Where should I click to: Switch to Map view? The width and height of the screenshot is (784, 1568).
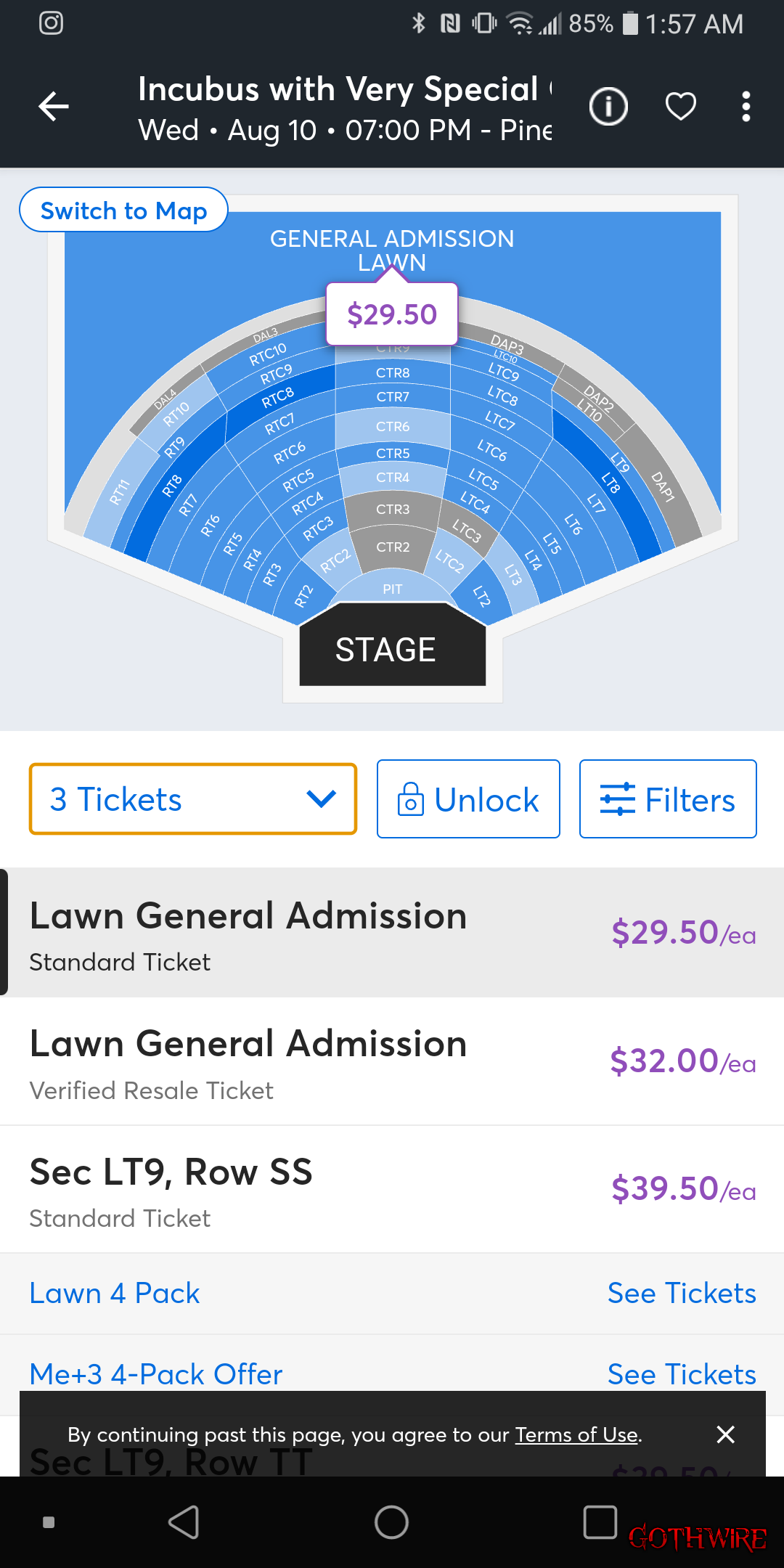pos(123,210)
